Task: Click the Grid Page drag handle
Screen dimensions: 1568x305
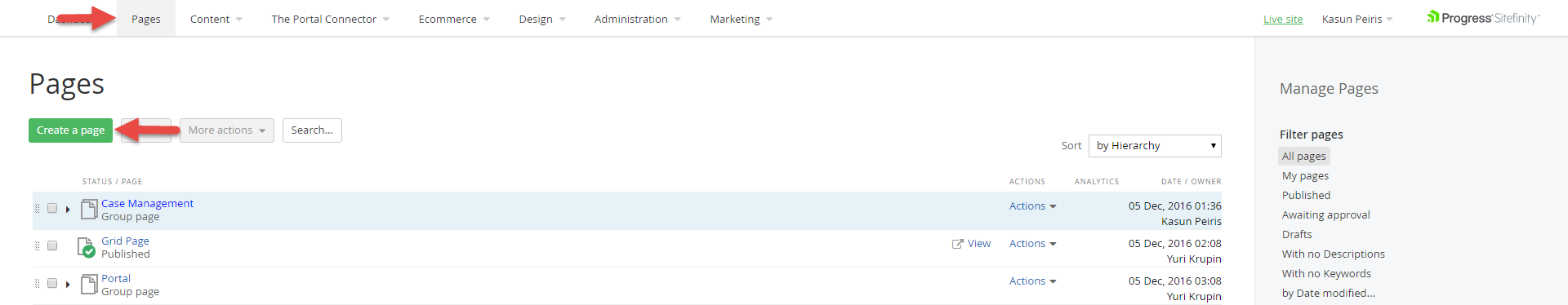Action: [37, 246]
